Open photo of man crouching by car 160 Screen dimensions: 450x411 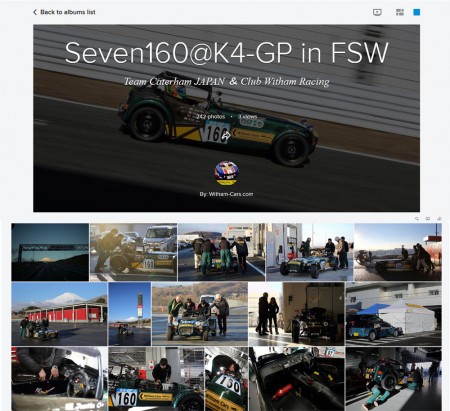(x=133, y=252)
